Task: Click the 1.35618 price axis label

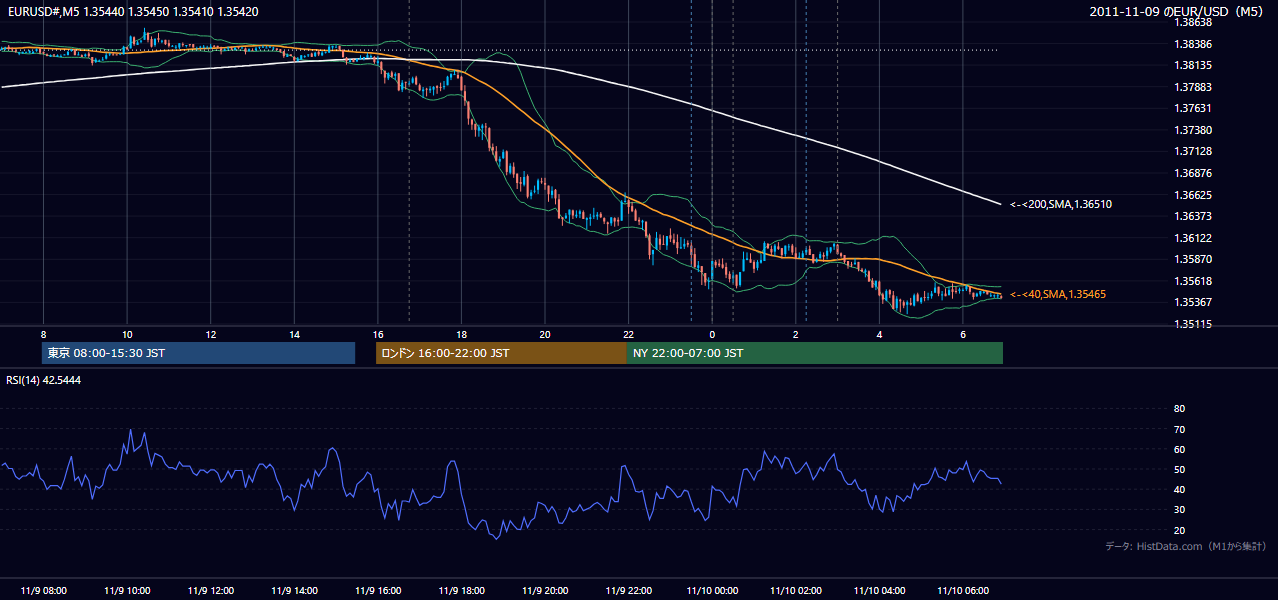Action: pos(1193,281)
